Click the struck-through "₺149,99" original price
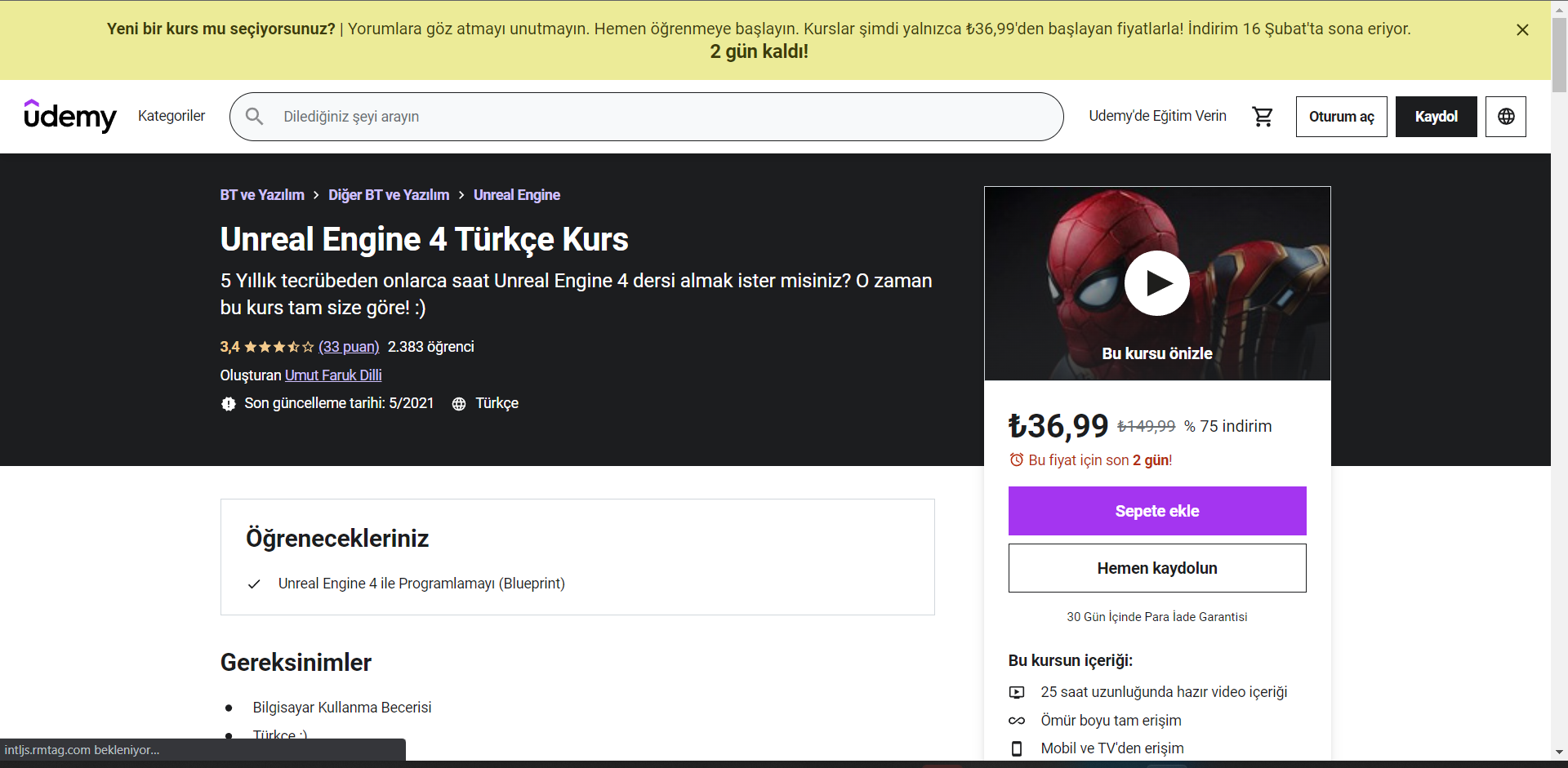 (1147, 426)
